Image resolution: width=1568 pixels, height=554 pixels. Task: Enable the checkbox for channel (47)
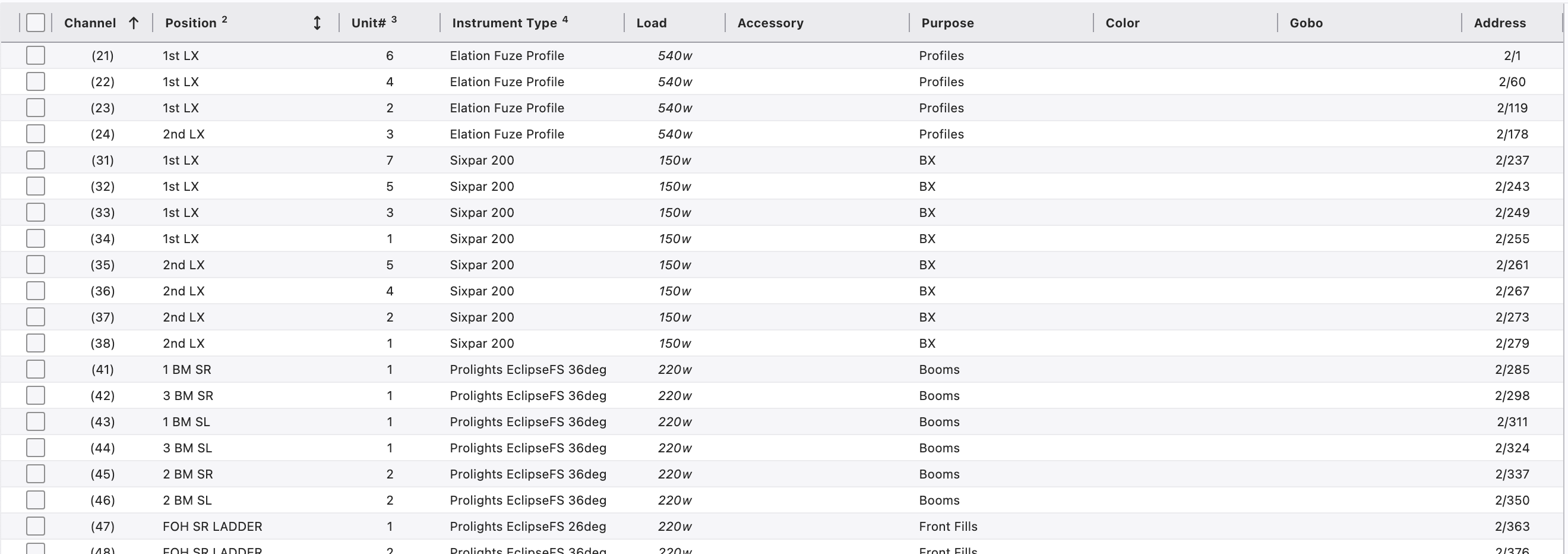coord(35,526)
